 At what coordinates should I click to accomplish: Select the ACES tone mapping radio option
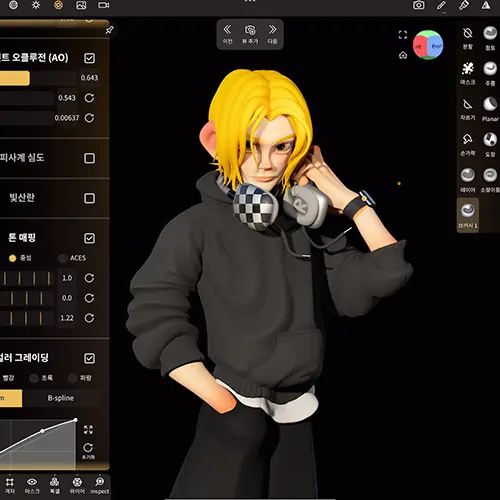click(72, 258)
